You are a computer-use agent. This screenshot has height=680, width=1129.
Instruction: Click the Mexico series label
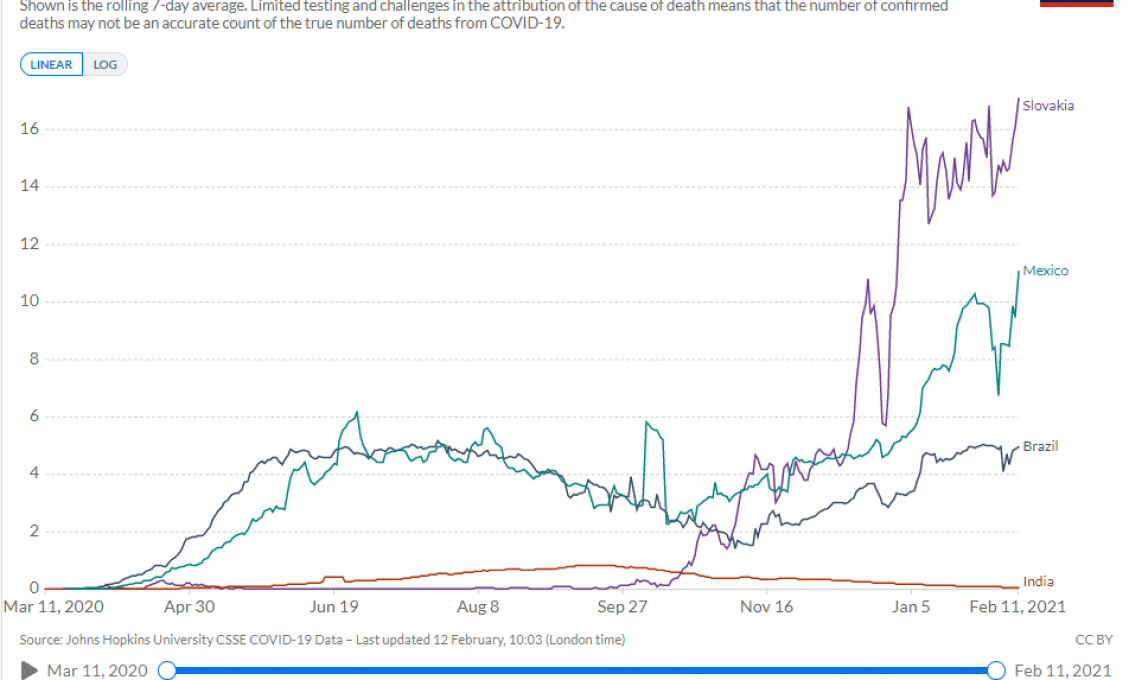(1045, 271)
